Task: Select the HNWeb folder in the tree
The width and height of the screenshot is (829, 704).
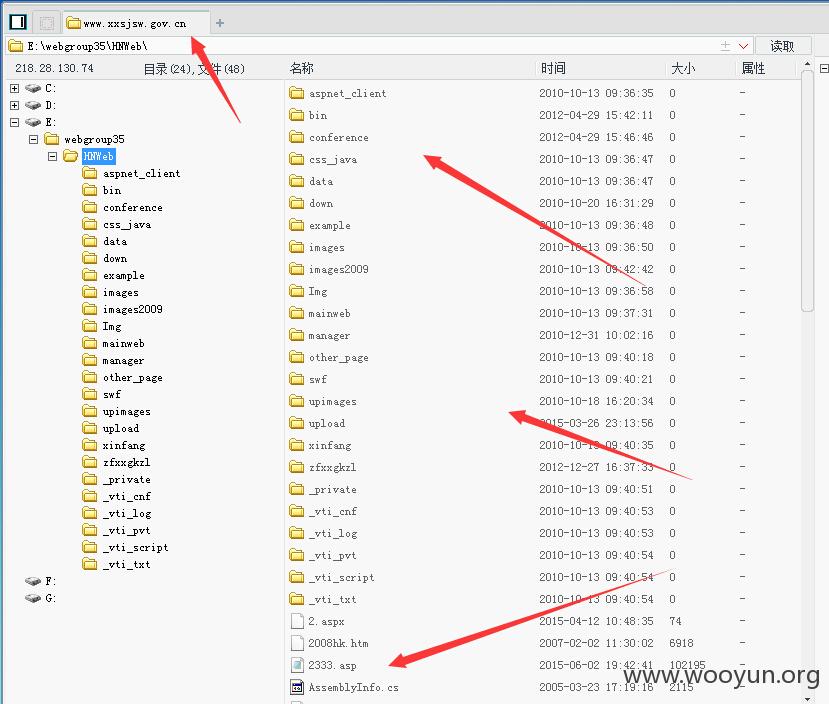Action: 98,156
